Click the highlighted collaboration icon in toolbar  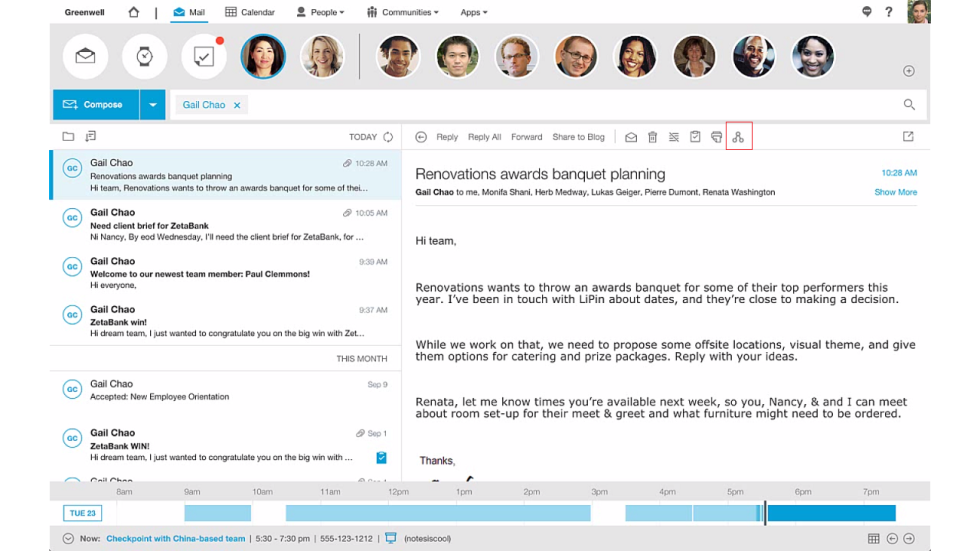[738, 137]
